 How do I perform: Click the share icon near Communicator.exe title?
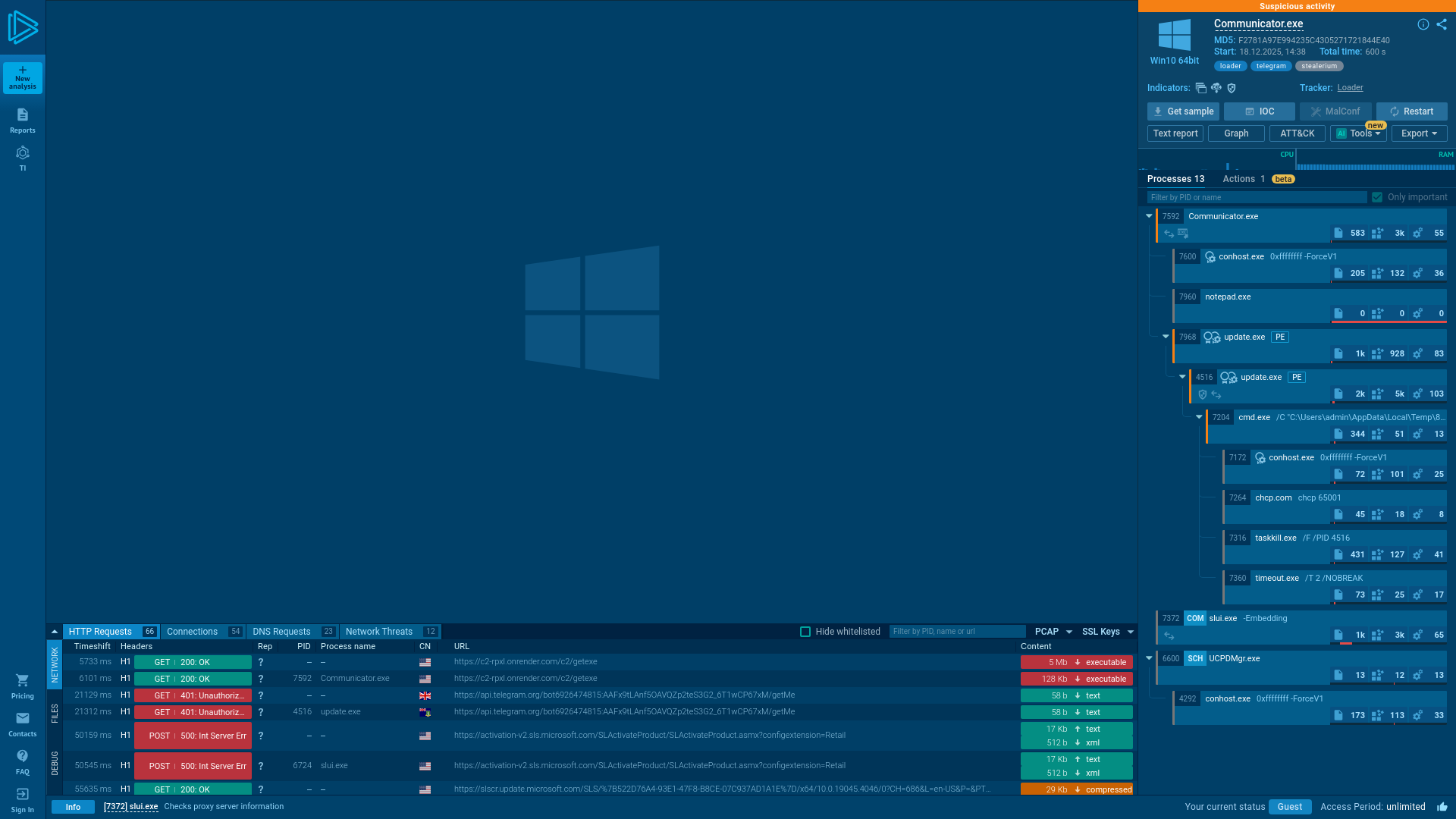point(1440,24)
